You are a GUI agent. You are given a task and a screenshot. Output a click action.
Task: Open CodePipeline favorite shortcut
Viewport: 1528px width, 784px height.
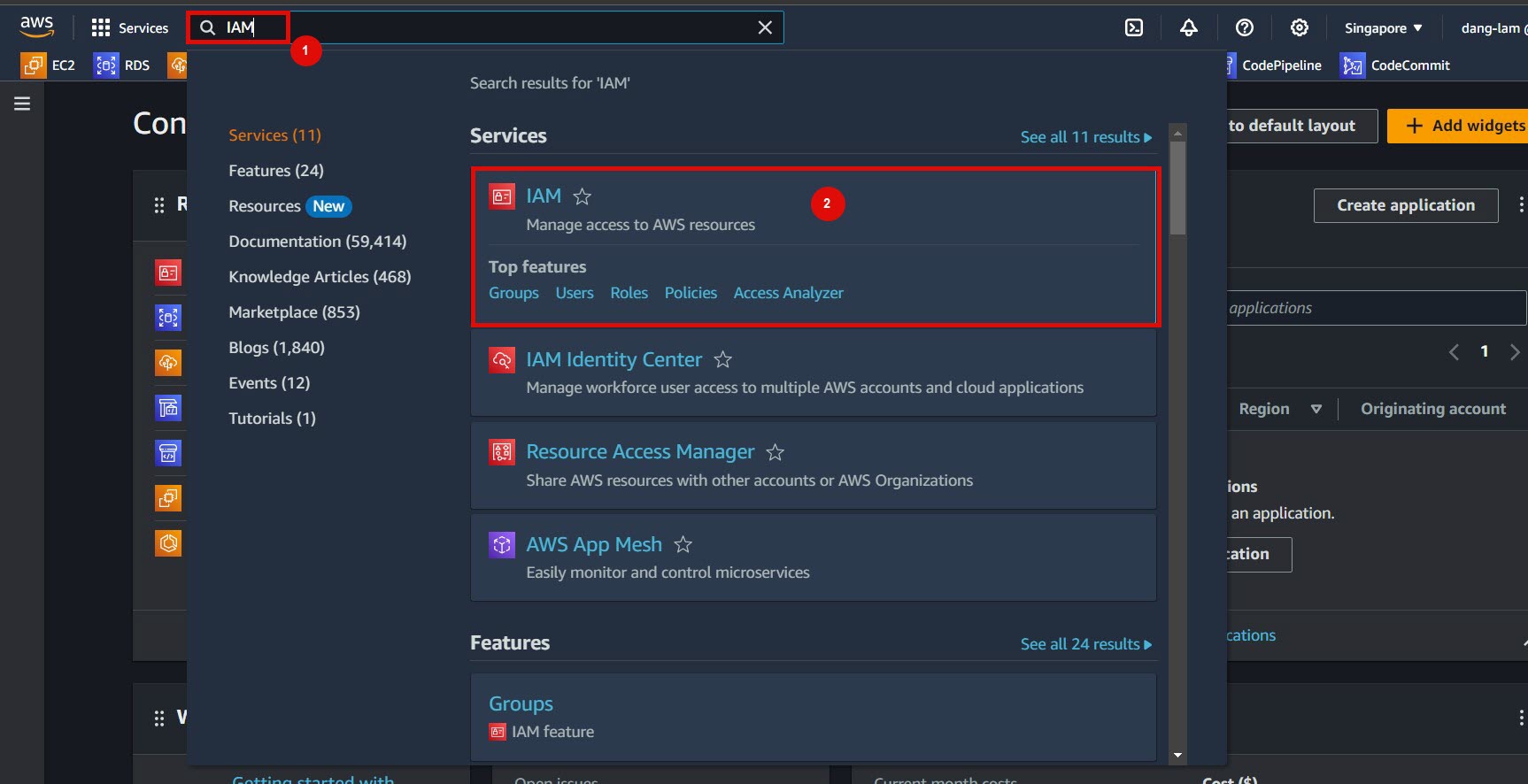(x=1275, y=65)
